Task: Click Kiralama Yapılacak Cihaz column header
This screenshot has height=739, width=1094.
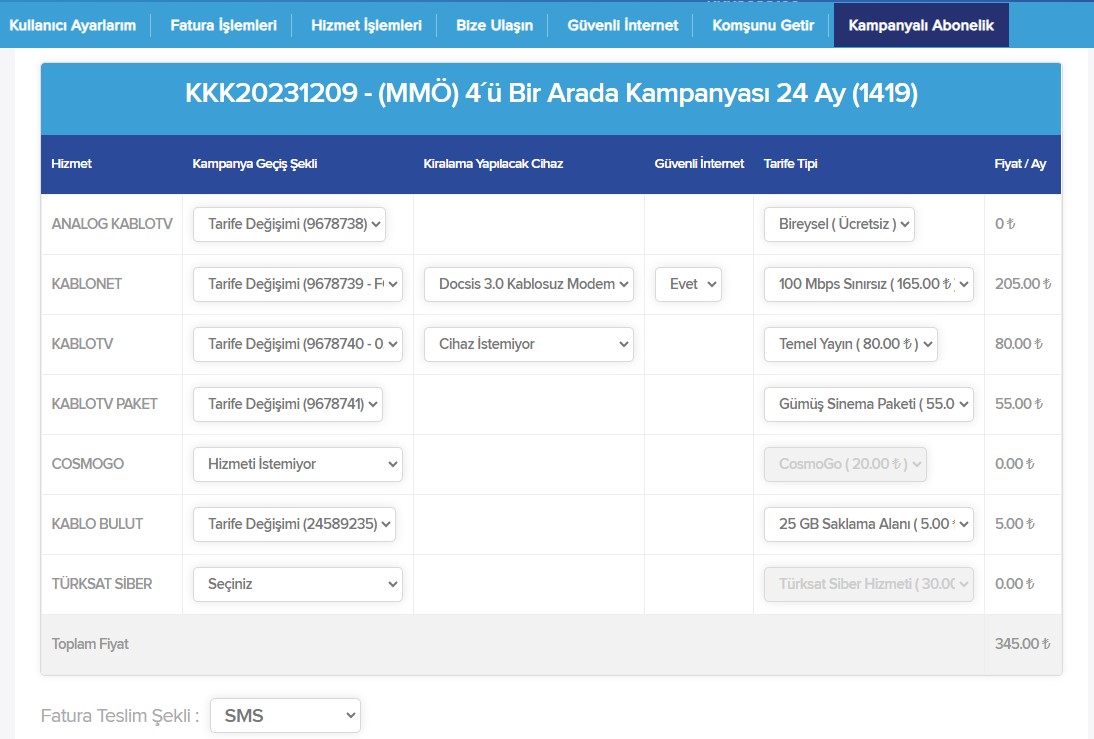Action: (493, 163)
